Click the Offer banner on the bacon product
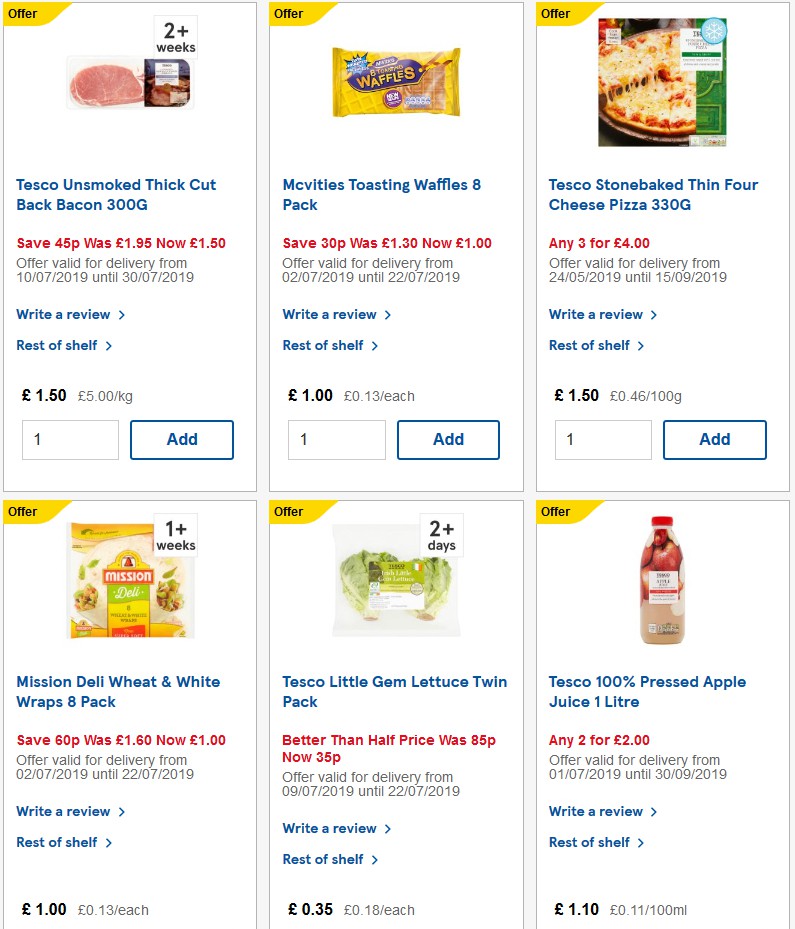Image resolution: width=795 pixels, height=929 pixels. tap(22, 13)
